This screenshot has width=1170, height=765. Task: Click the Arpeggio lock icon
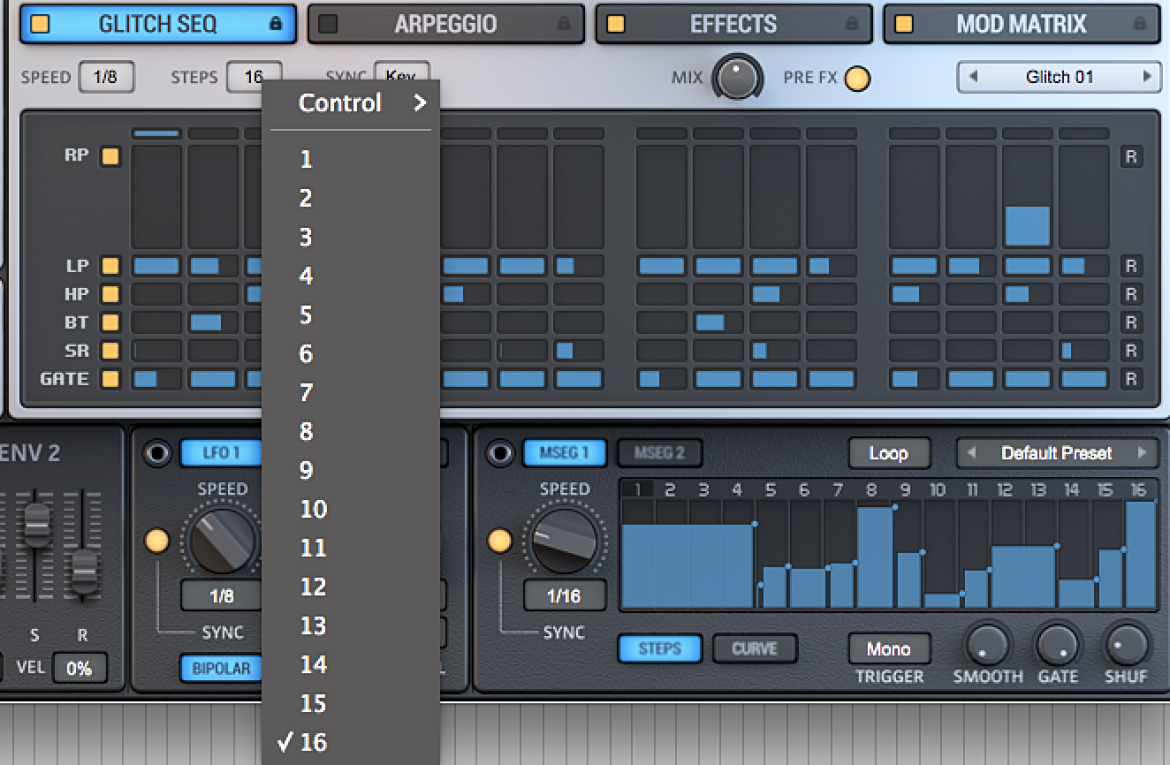pos(563,24)
